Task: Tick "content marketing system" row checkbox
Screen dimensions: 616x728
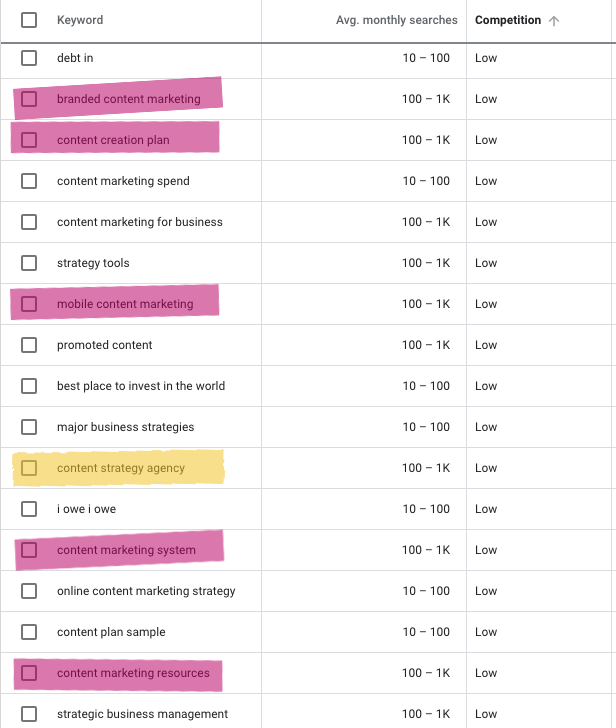Action: click(29, 550)
